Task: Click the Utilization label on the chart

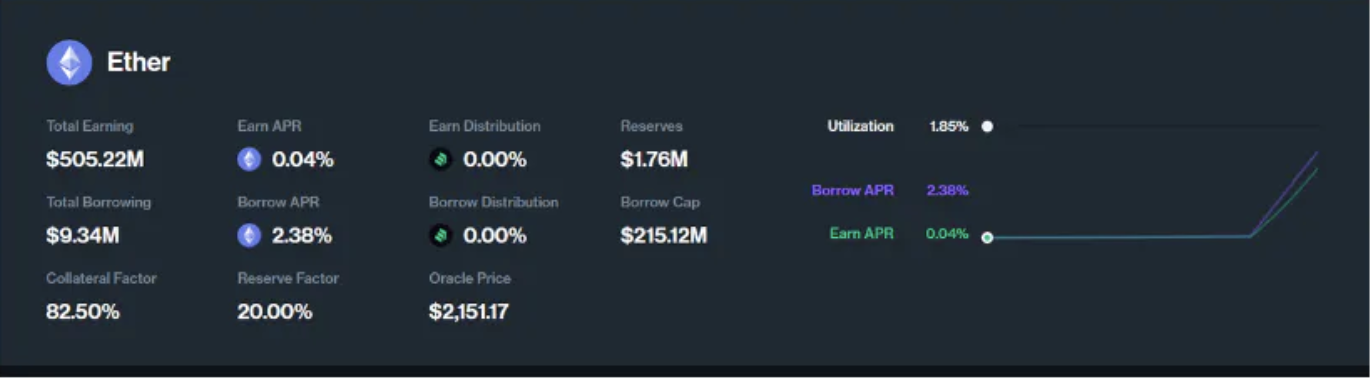Action: pyautogui.click(x=861, y=127)
